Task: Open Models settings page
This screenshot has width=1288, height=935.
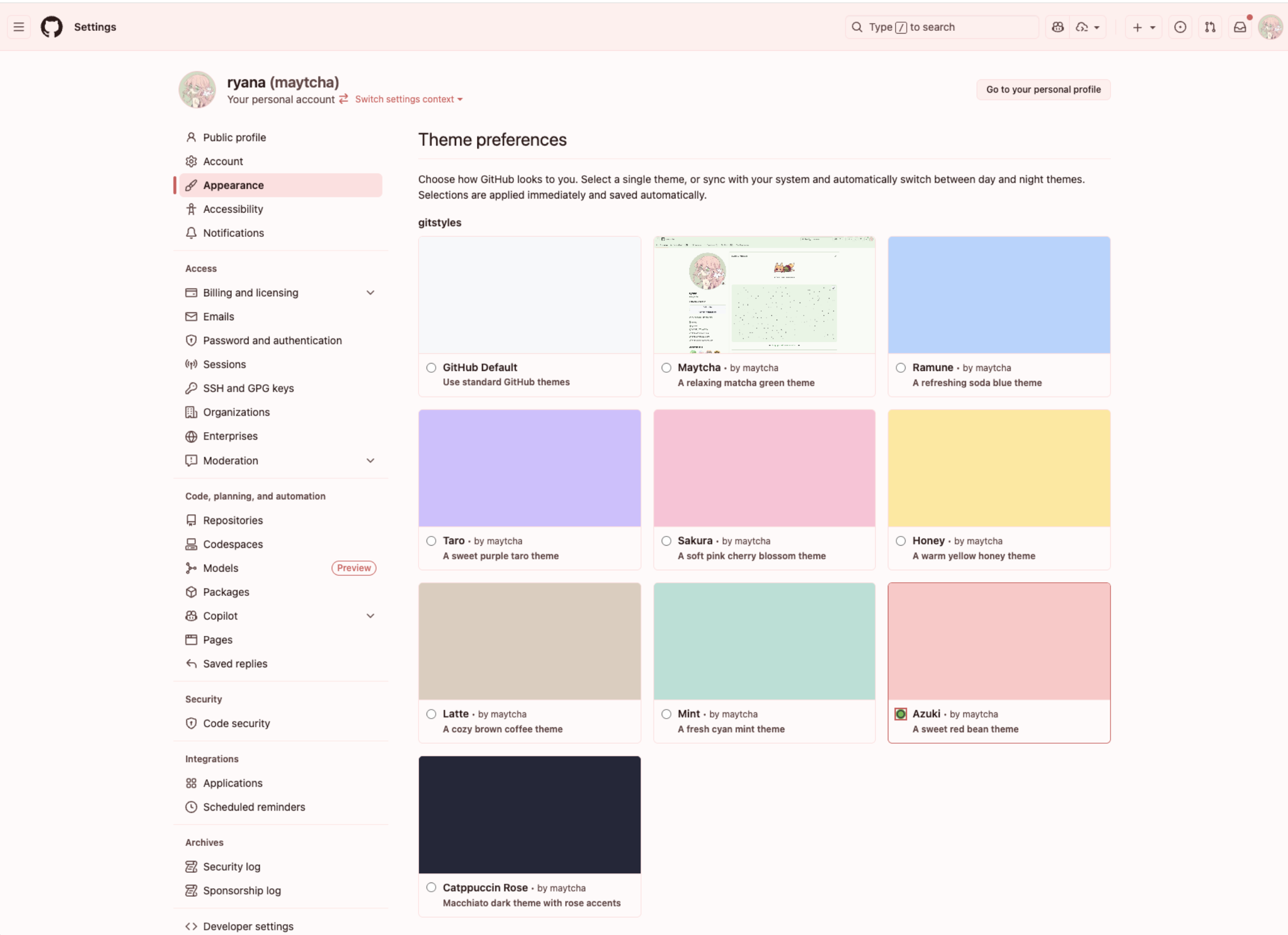Action: pyautogui.click(x=221, y=569)
